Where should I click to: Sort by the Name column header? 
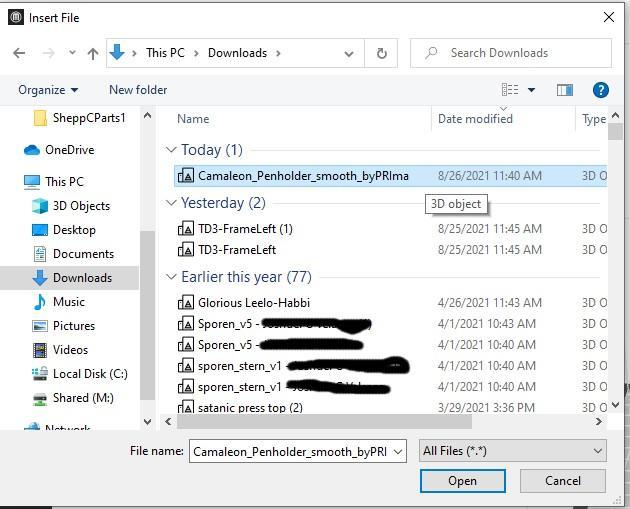[193, 119]
